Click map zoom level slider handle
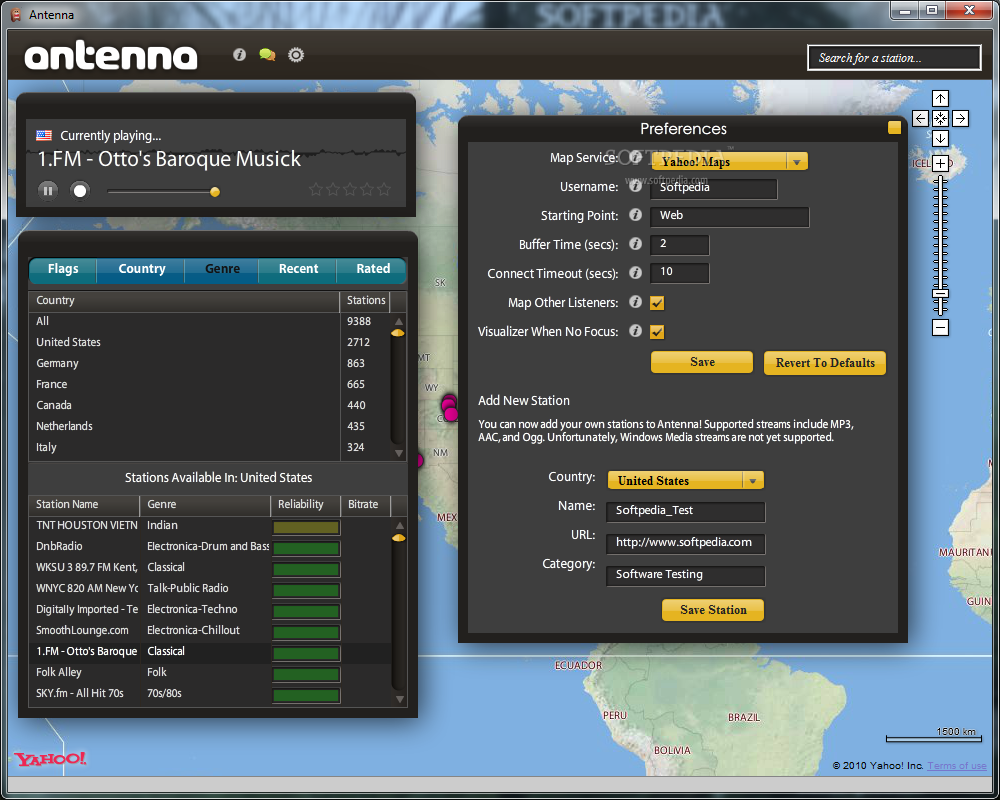The height and width of the screenshot is (800, 1000). pos(940,294)
